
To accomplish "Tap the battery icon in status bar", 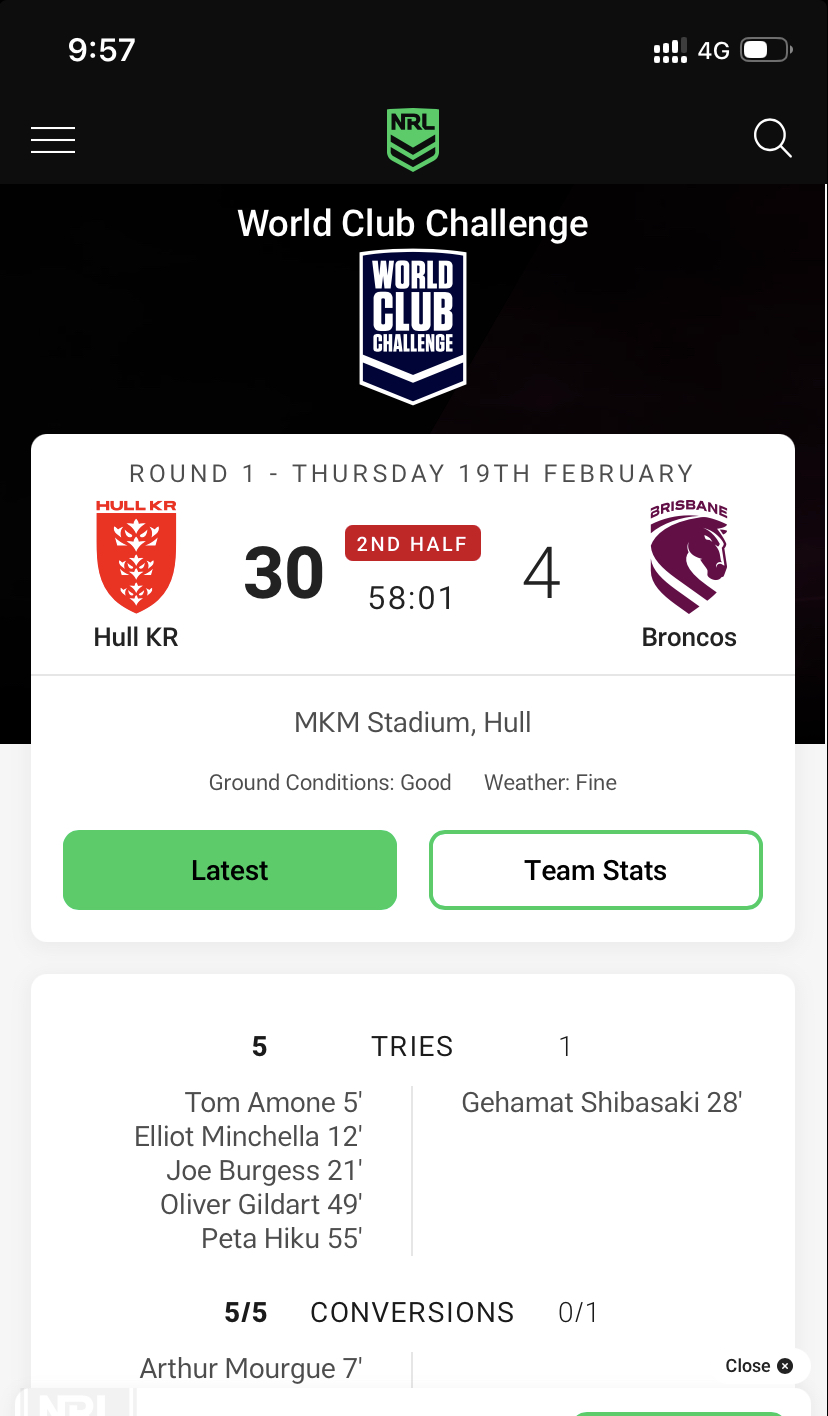I will pyautogui.click(x=766, y=50).
